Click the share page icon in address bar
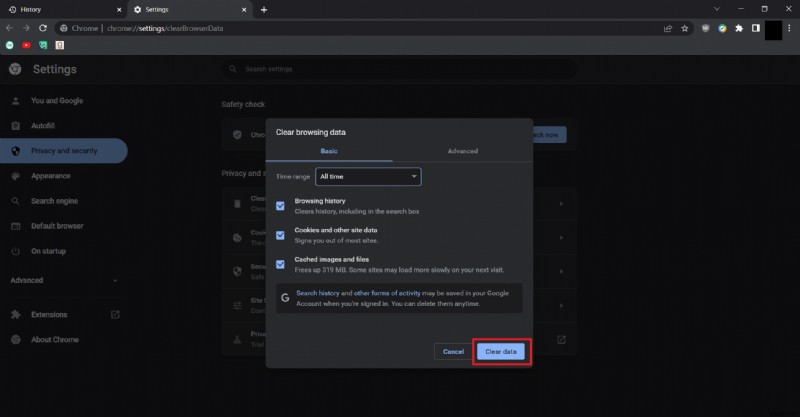Image resolution: width=800 pixels, height=417 pixels. point(667,28)
